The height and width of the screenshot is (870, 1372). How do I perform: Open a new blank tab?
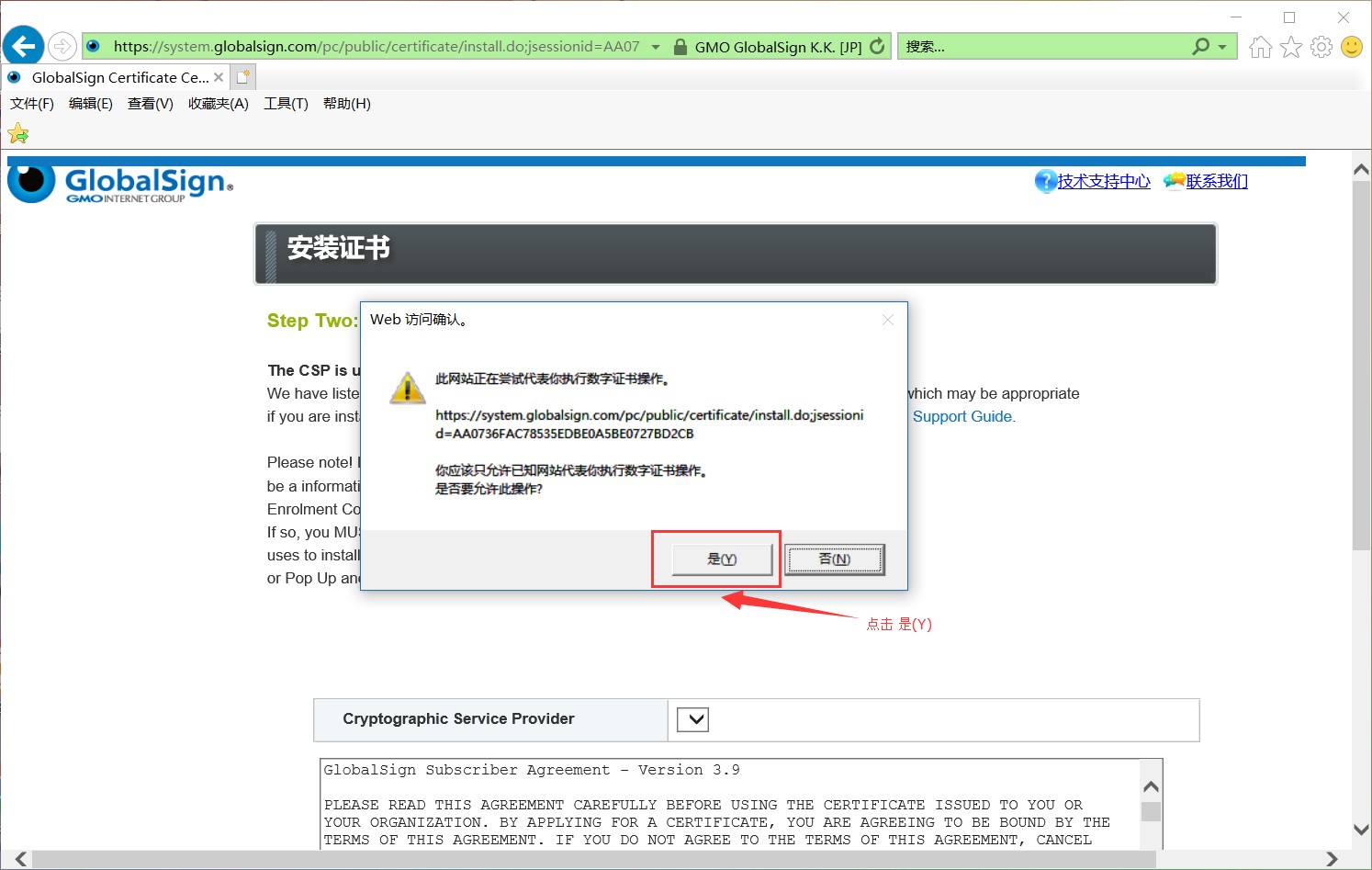pyautogui.click(x=243, y=77)
